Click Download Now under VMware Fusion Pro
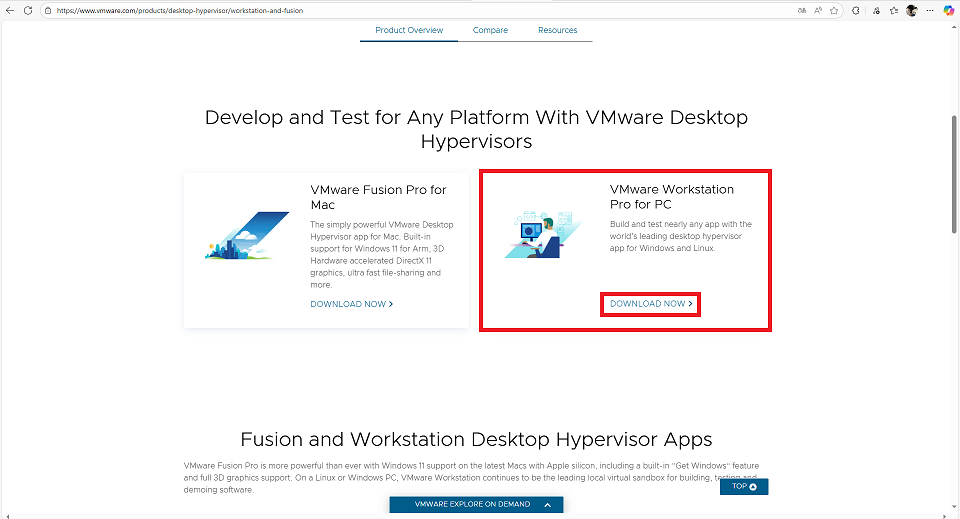 (351, 304)
